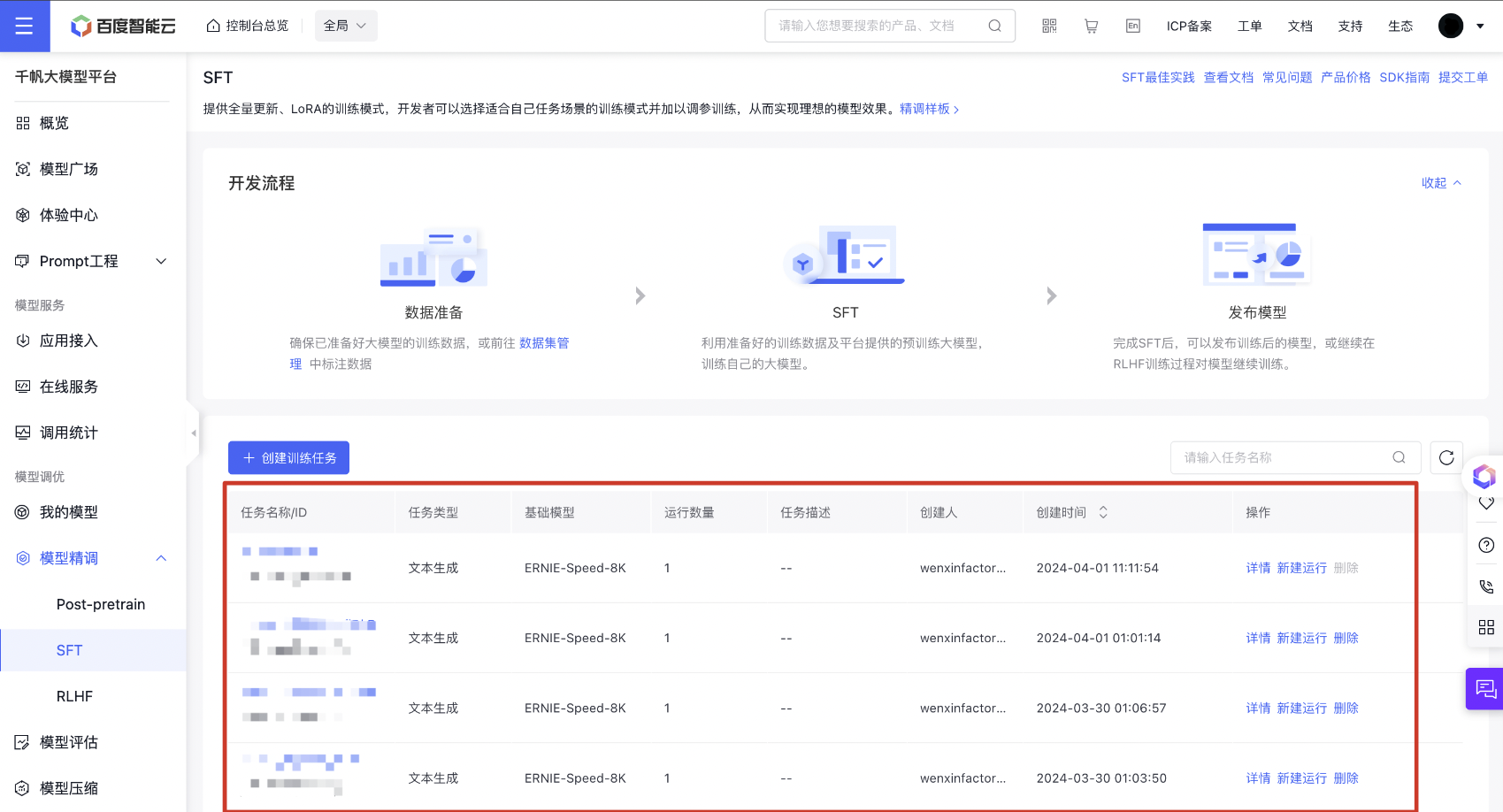Collapse 开发流程 with 收起
Screen dimensions: 1503x812
pyautogui.click(x=1441, y=183)
